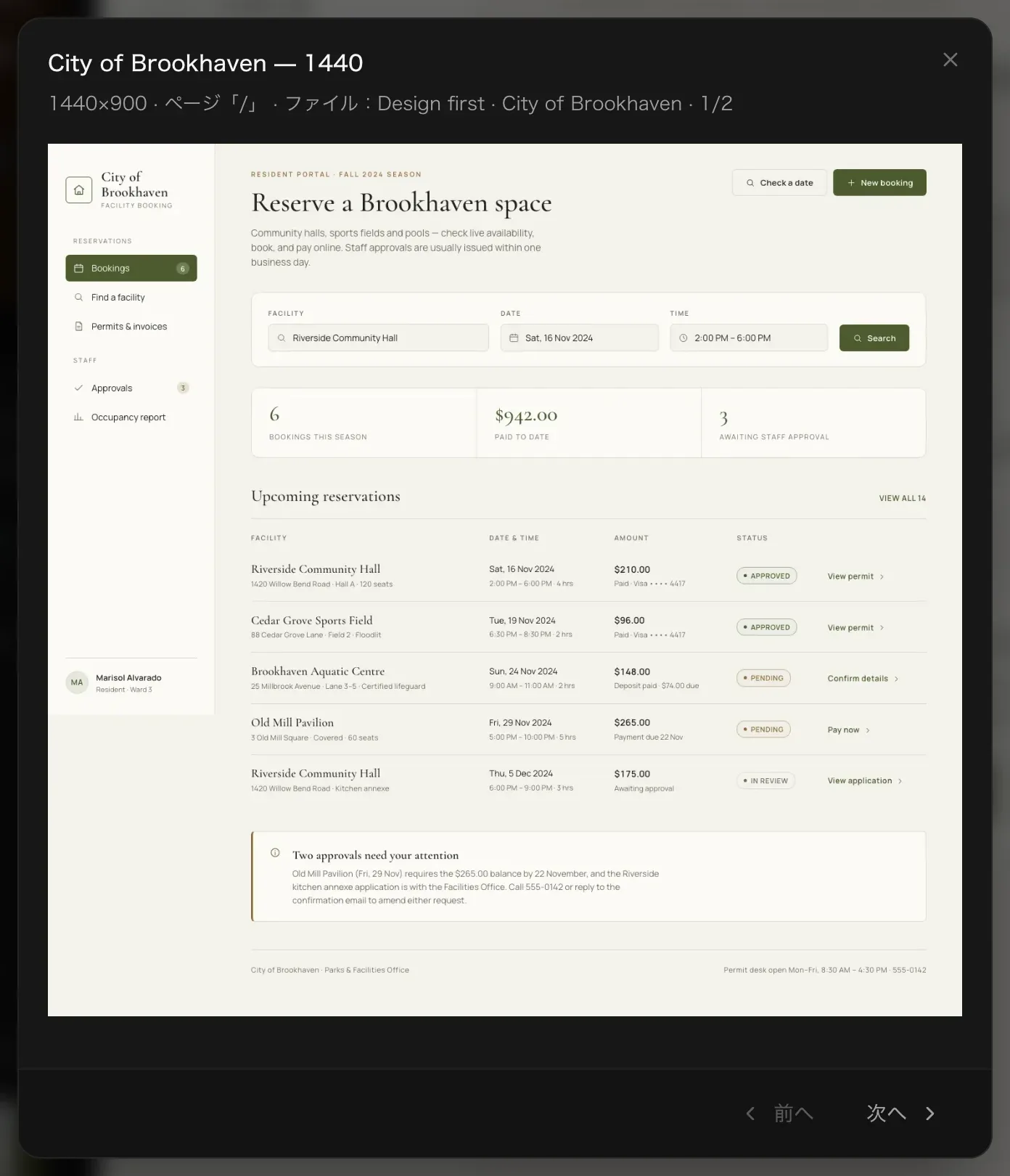Viewport: 1010px width, 1176px height.
Task: Start a New booking
Action: point(879,183)
